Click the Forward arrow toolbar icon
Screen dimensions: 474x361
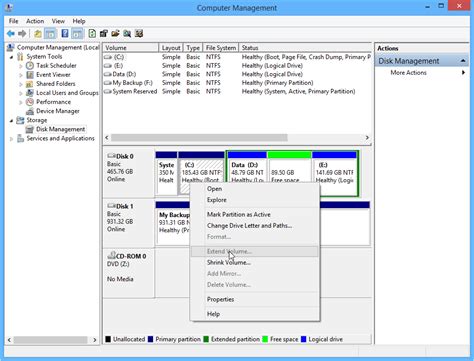point(22,34)
